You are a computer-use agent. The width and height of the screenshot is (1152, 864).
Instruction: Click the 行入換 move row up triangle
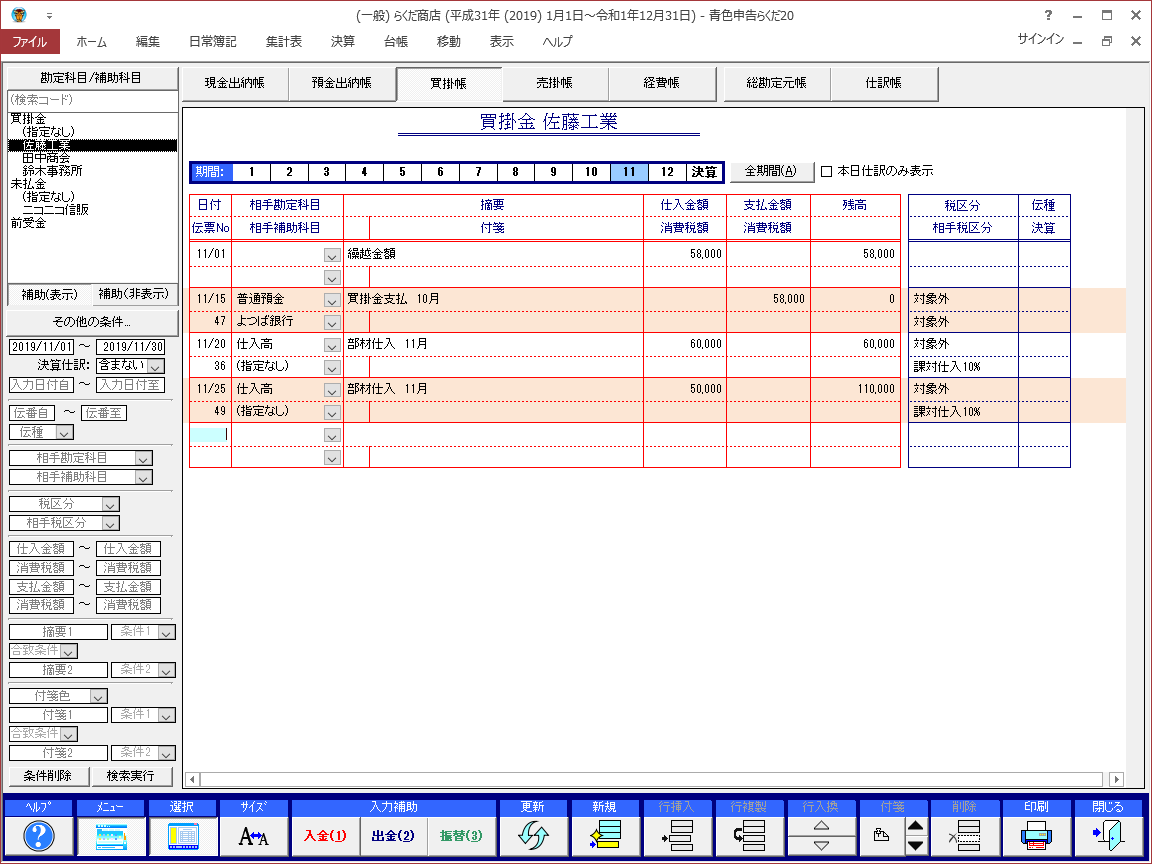click(x=821, y=827)
